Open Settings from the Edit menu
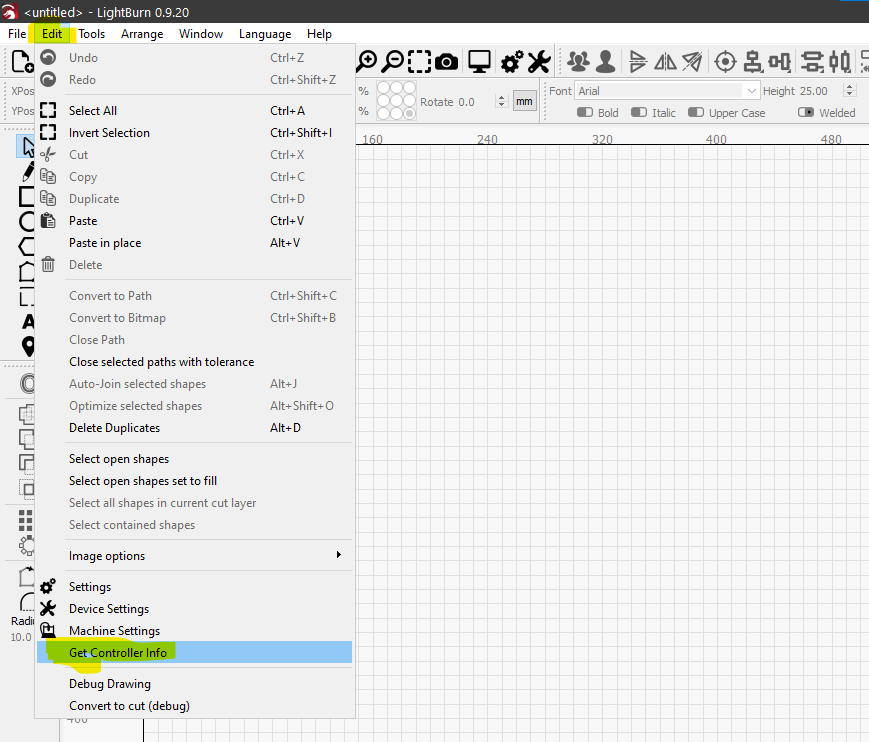Viewport: 869px width, 742px height. (x=194, y=586)
